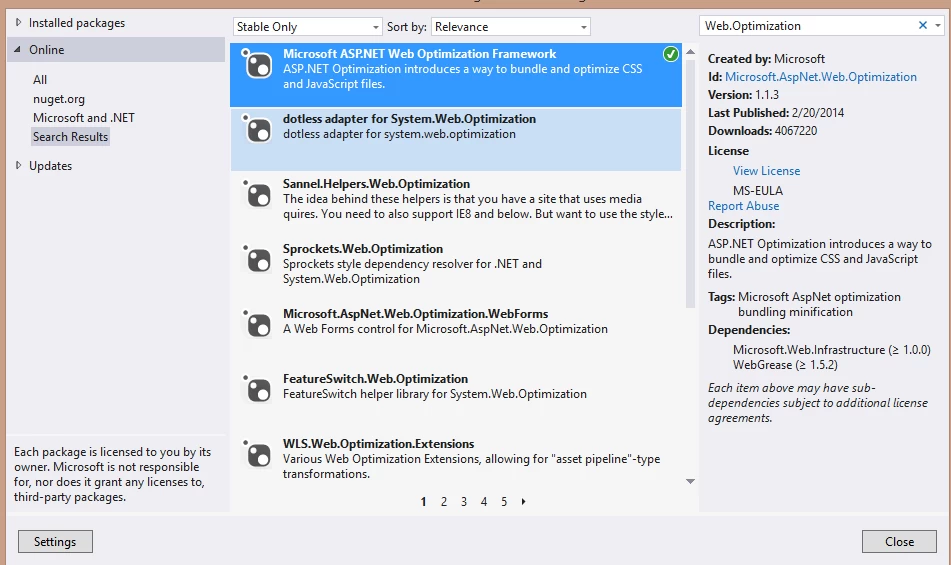Select the Microsoft.AspNet.Web.Optimization.WebForms package title

click(415, 313)
